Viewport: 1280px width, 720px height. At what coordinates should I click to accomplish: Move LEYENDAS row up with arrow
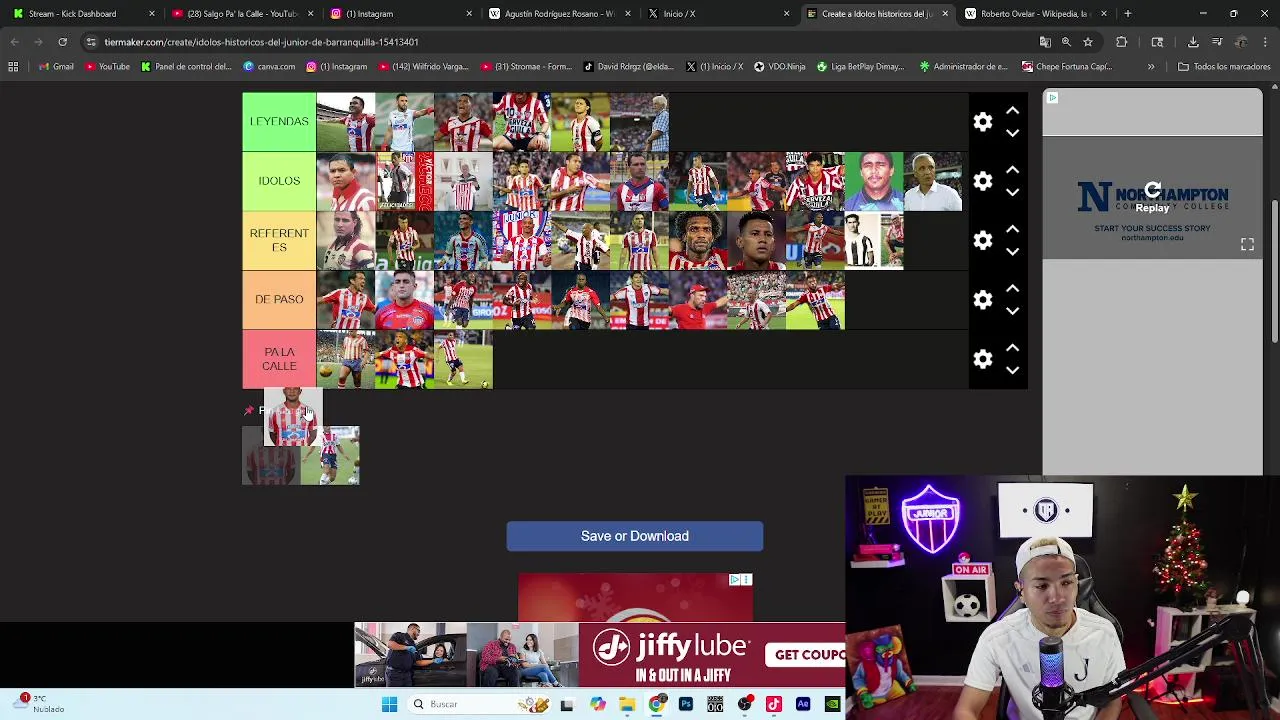coord(1012,110)
